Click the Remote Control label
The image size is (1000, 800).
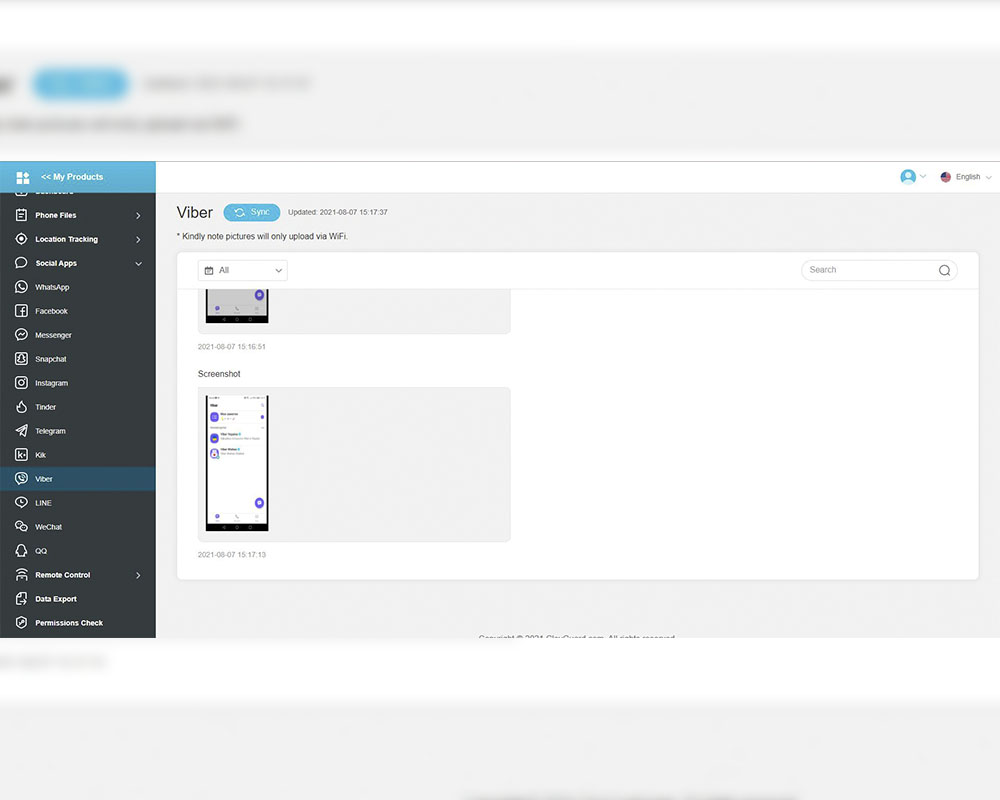[62, 575]
